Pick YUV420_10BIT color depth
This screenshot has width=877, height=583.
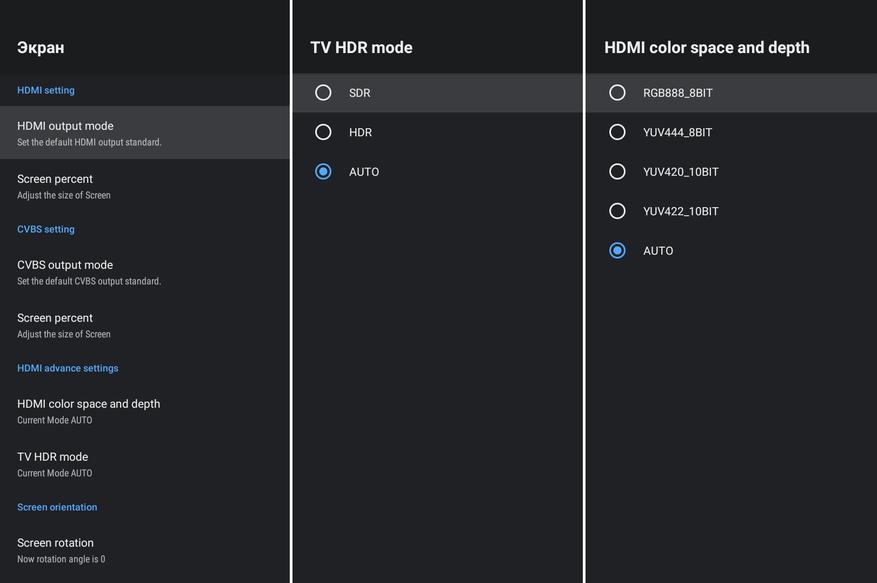617,172
